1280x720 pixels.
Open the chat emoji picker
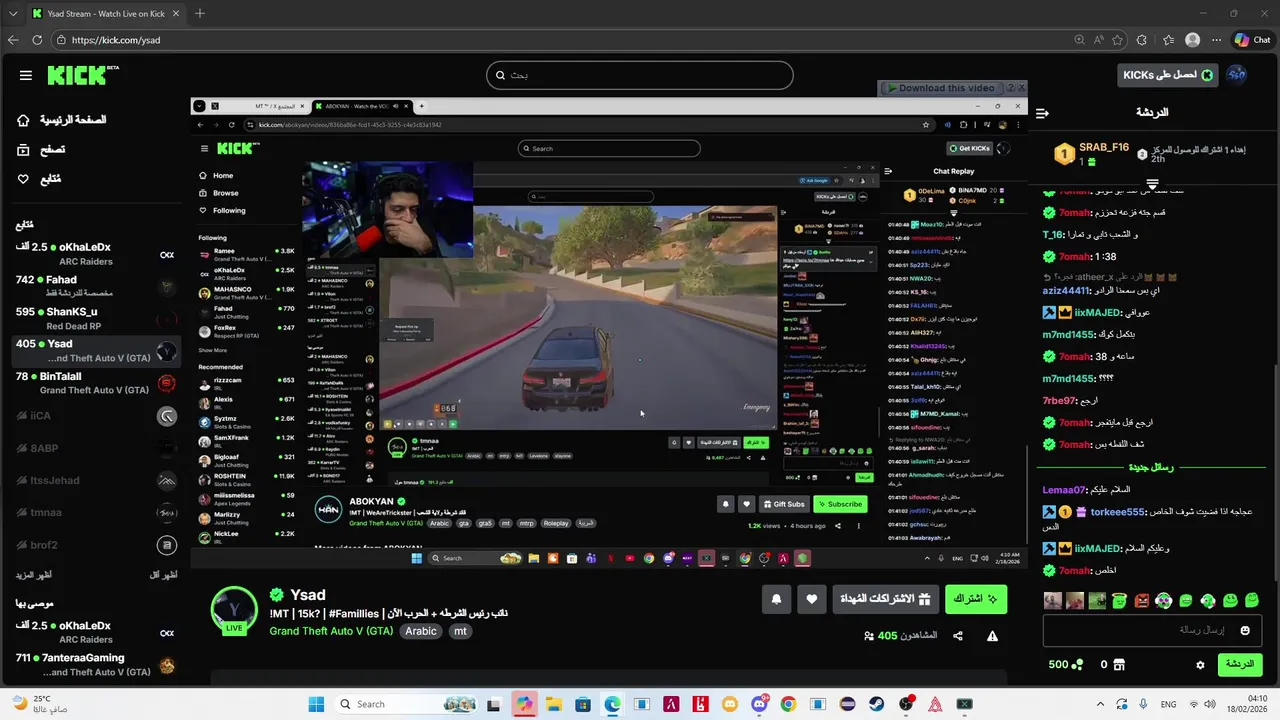point(1245,630)
